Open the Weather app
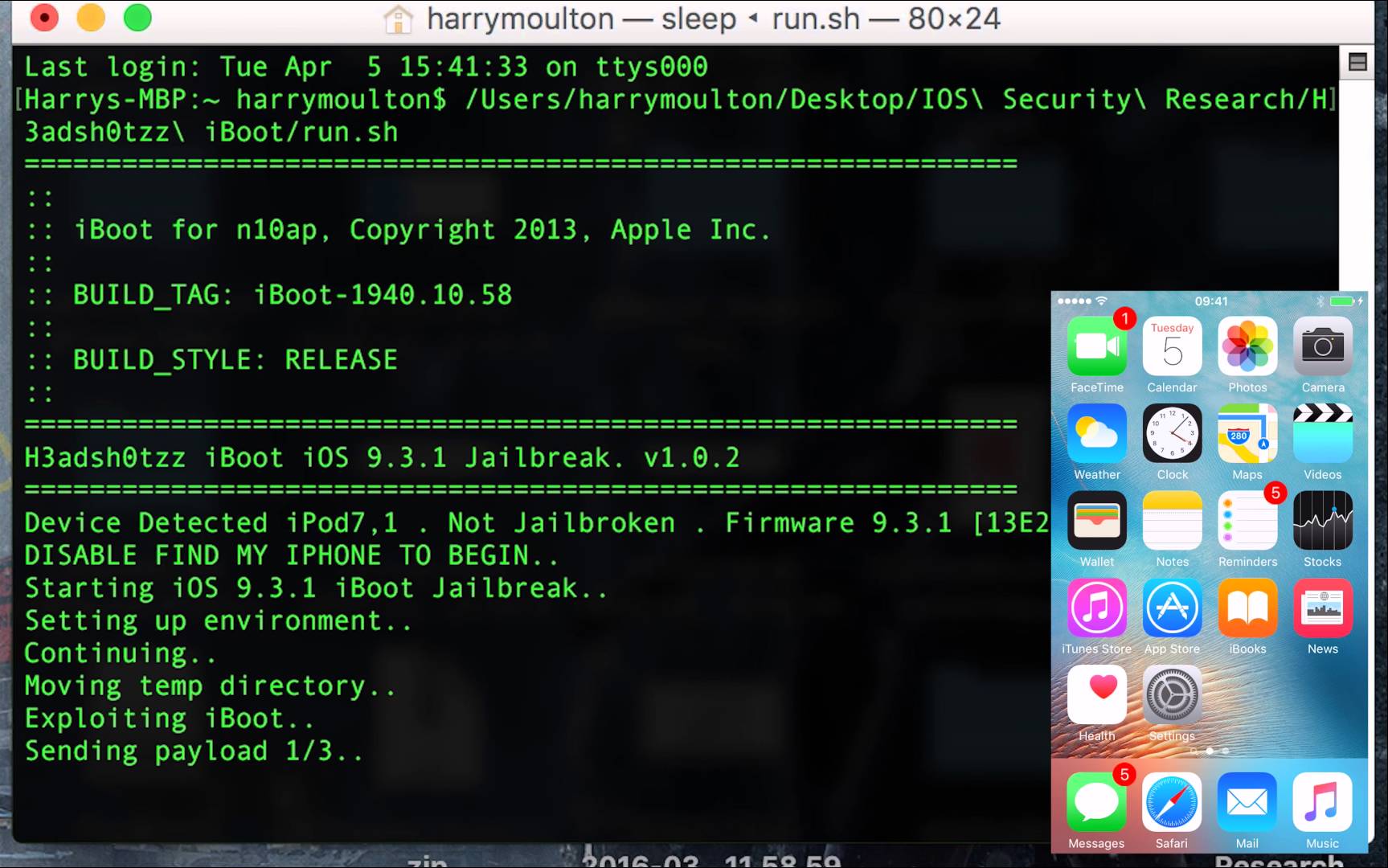The width and height of the screenshot is (1388, 868). [x=1096, y=433]
